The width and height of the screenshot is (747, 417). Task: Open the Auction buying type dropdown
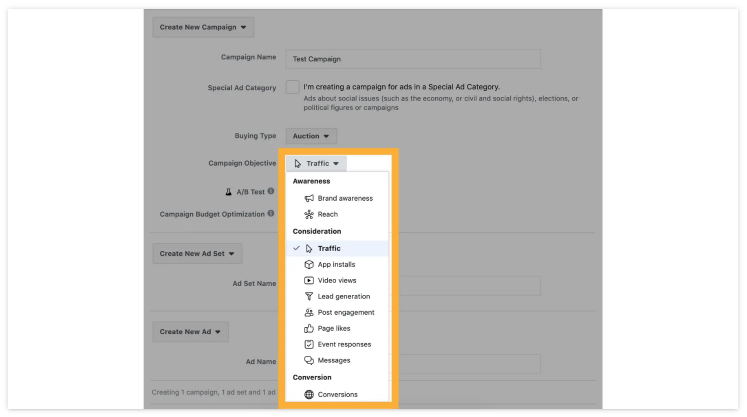[x=311, y=136]
